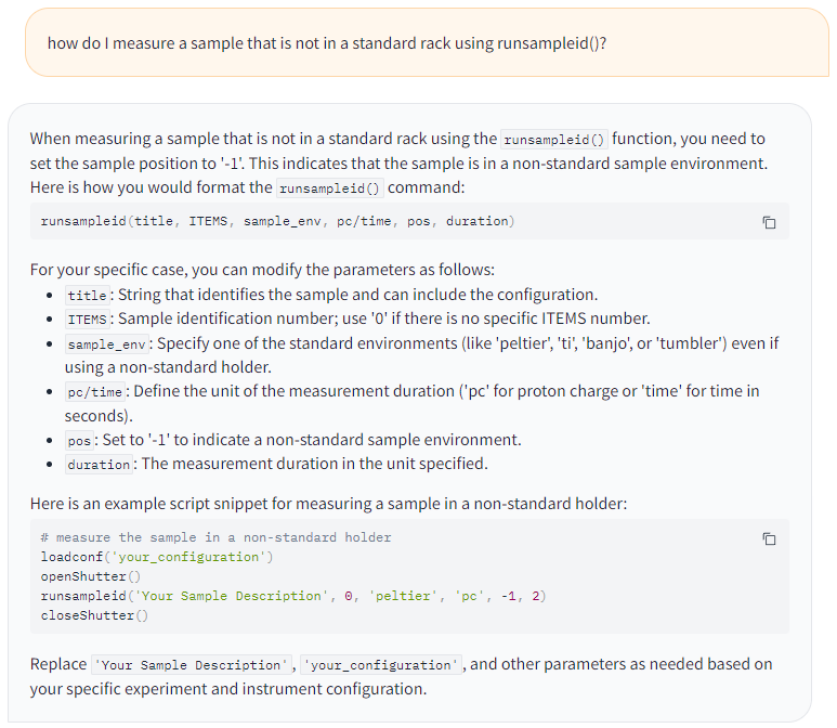Viewport: 837px width, 728px height.
Task: Copy the runsampleid syntax code block
Action: pyautogui.click(x=768, y=222)
